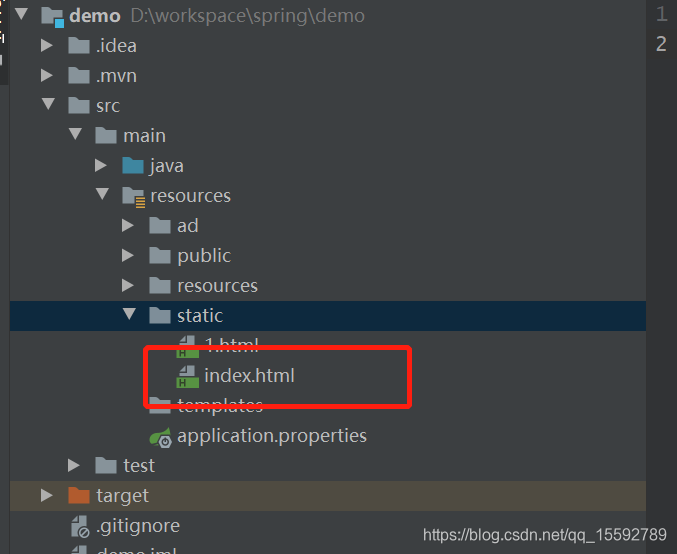Screen dimensions: 677x554
Task: Click the project path D:\workspace\spring\demo
Action: (x=248, y=16)
